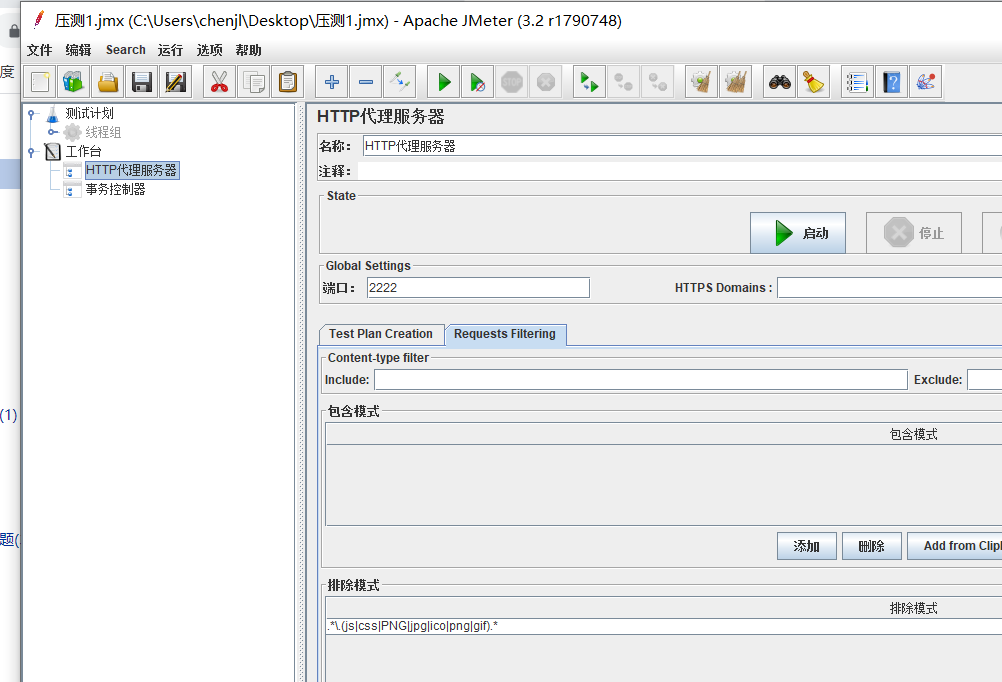
Task: Open Search with the binoculars icon
Action: (780, 82)
